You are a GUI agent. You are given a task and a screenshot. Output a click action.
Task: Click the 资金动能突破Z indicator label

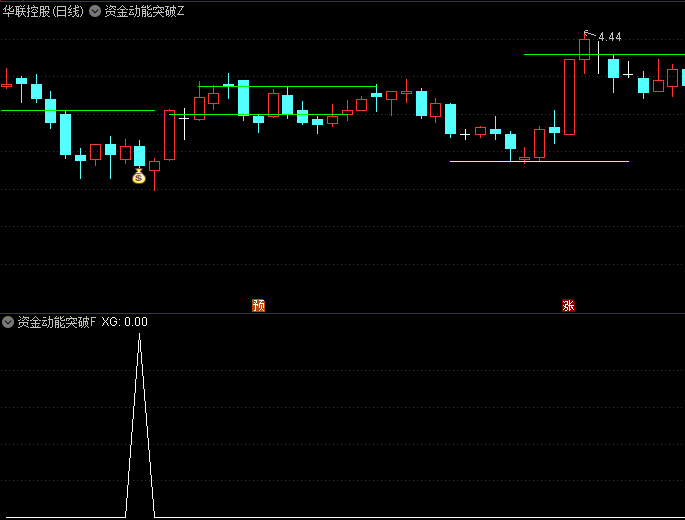click(x=144, y=11)
